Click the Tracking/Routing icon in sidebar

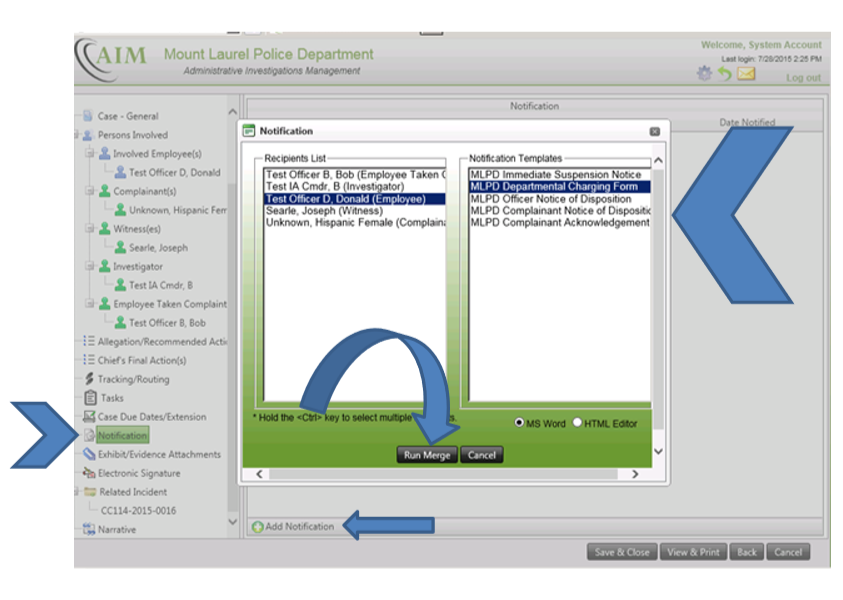89,379
